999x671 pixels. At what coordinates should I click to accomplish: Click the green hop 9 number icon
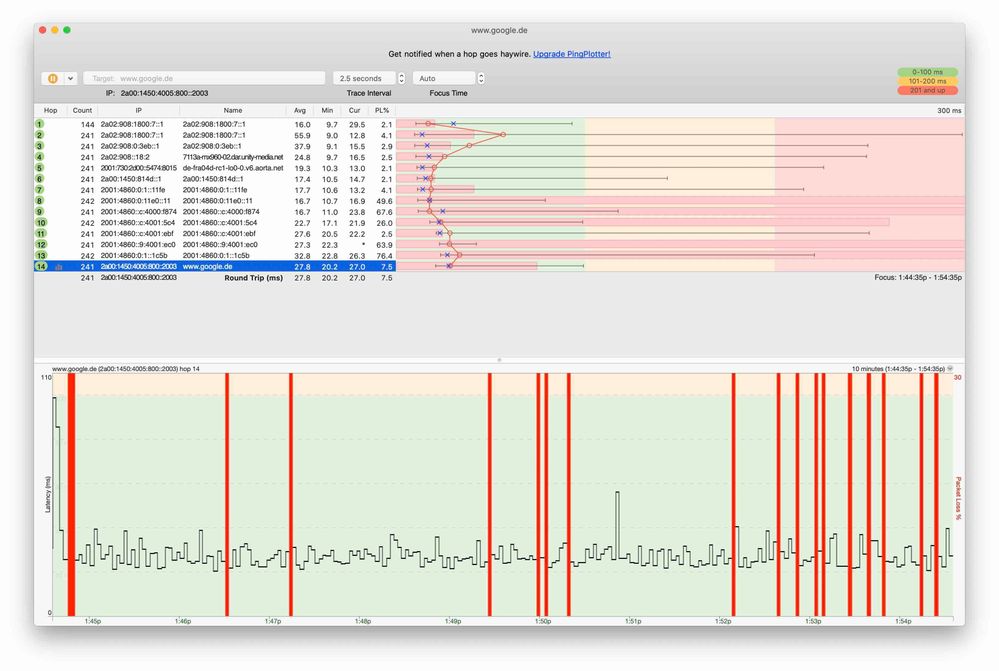coord(40,212)
